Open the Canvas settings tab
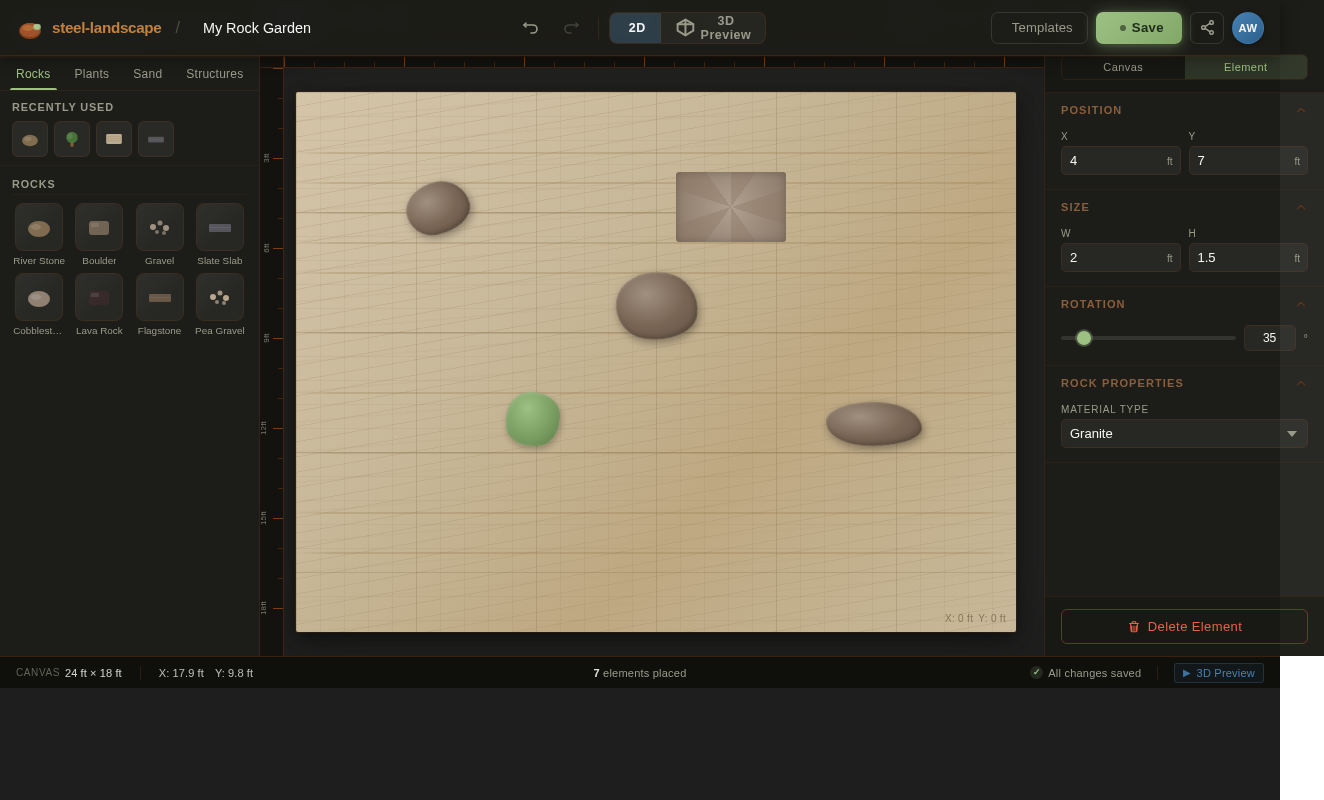The width and height of the screenshot is (1324, 800). (1122, 67)
